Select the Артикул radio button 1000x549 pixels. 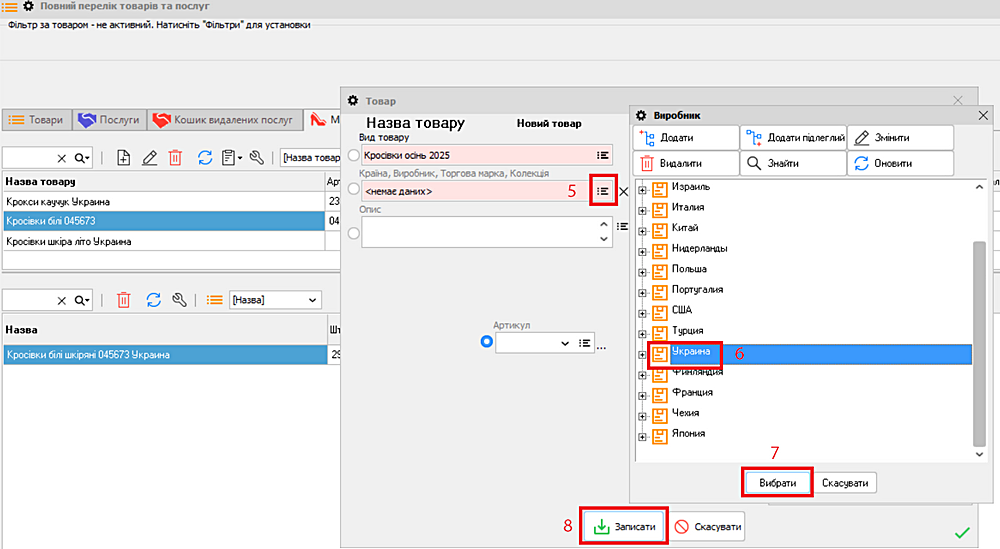(x=487, y=342)
